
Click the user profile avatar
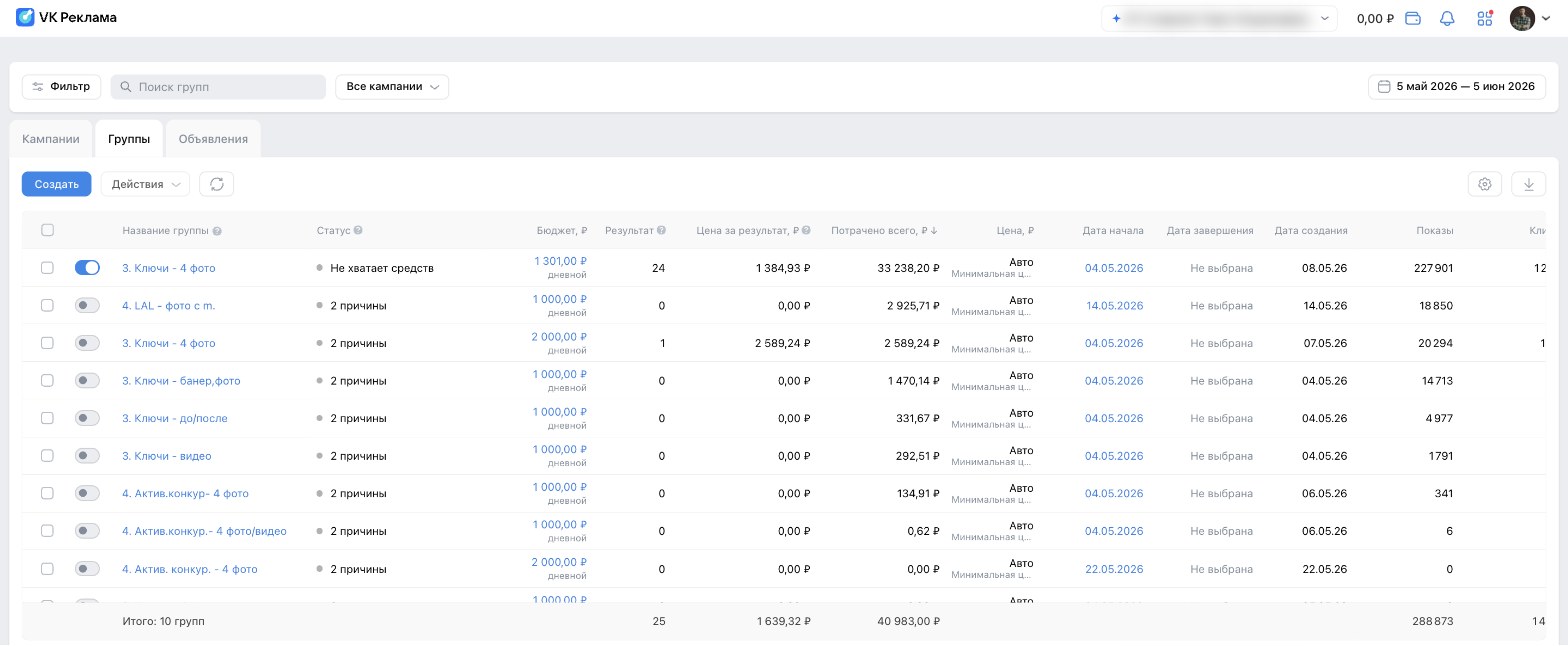(1522, 18)
